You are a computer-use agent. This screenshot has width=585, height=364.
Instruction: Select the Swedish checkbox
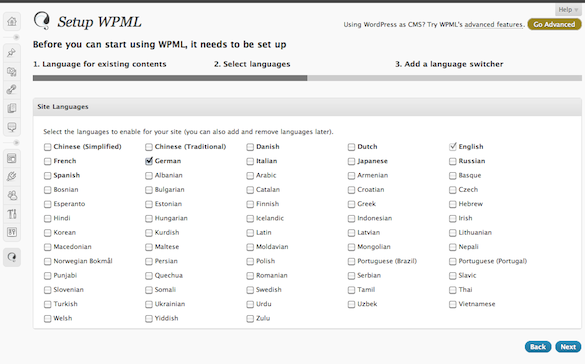coord(250,290)
